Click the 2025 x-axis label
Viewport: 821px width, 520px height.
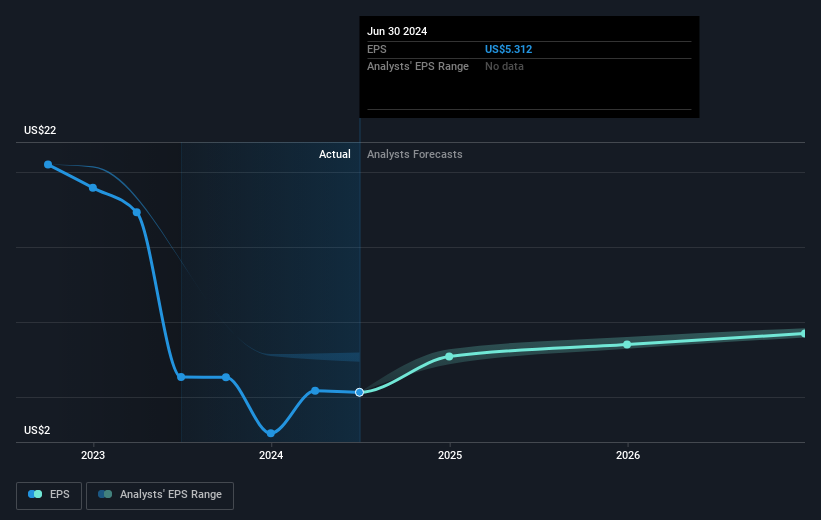(450, 455)
